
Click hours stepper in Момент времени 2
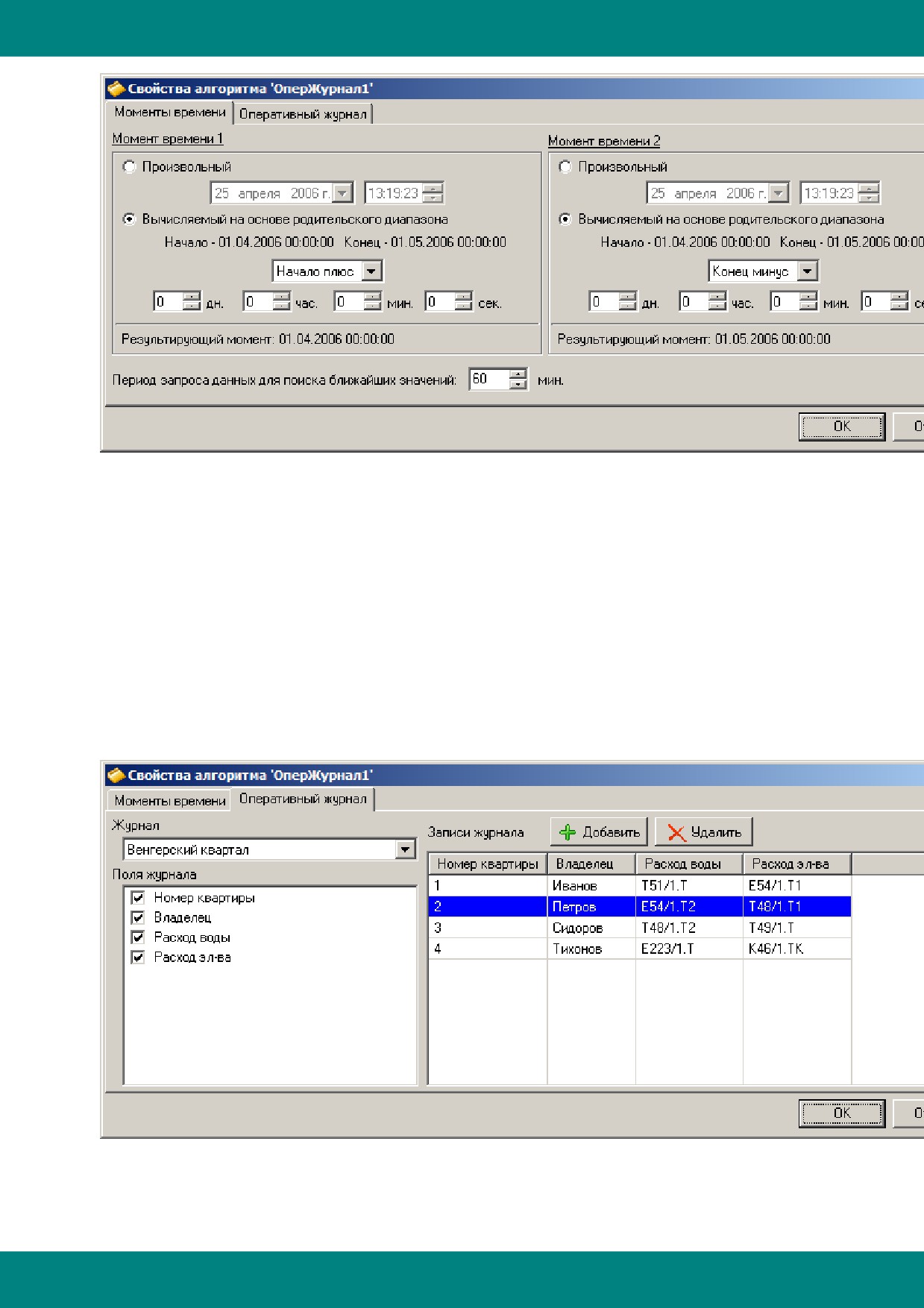click(717, 301)
